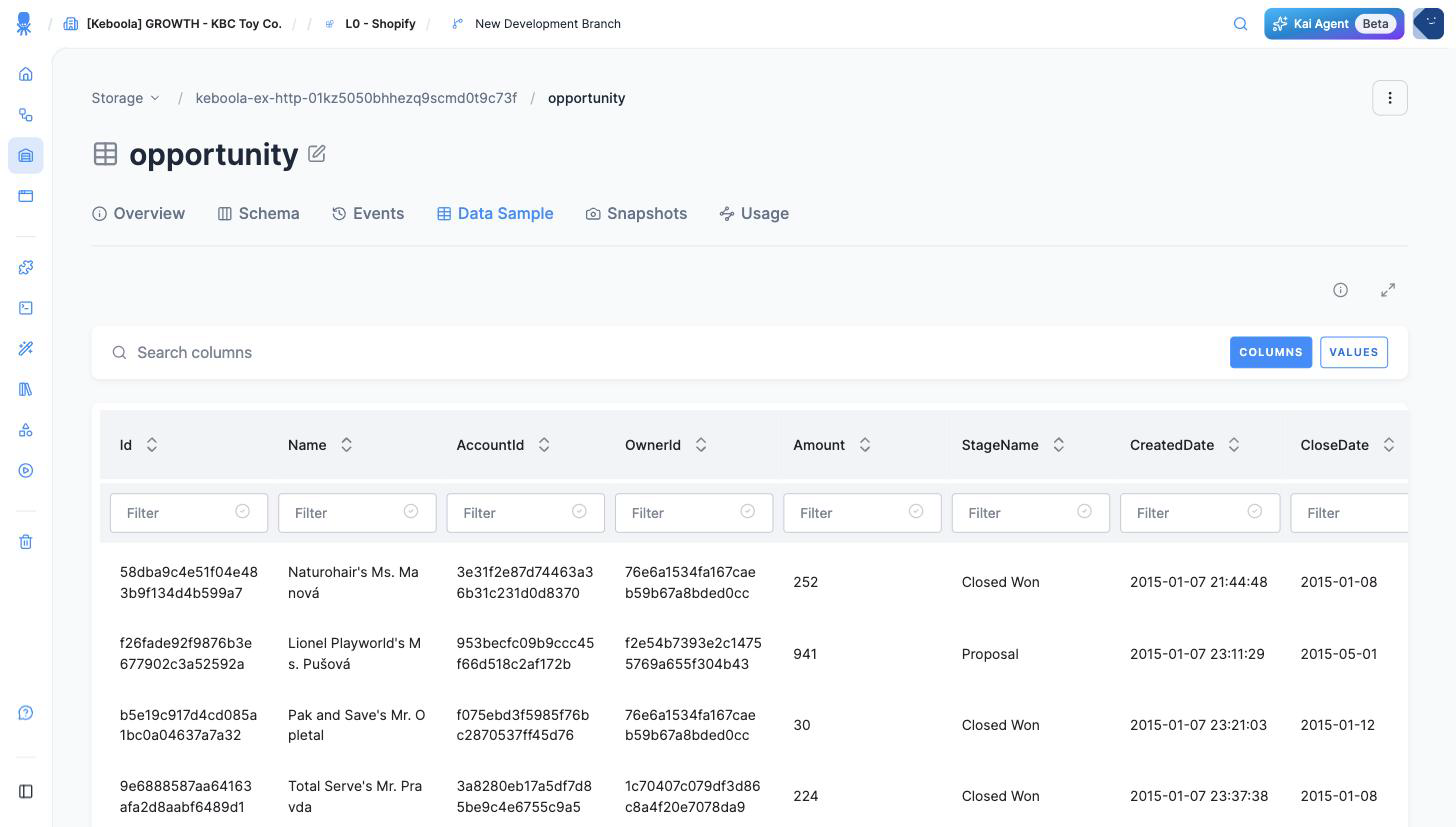Edit the opportunity table name pencil icon
This screenshot has width=1456, height=827.
(x=316, y=154)
